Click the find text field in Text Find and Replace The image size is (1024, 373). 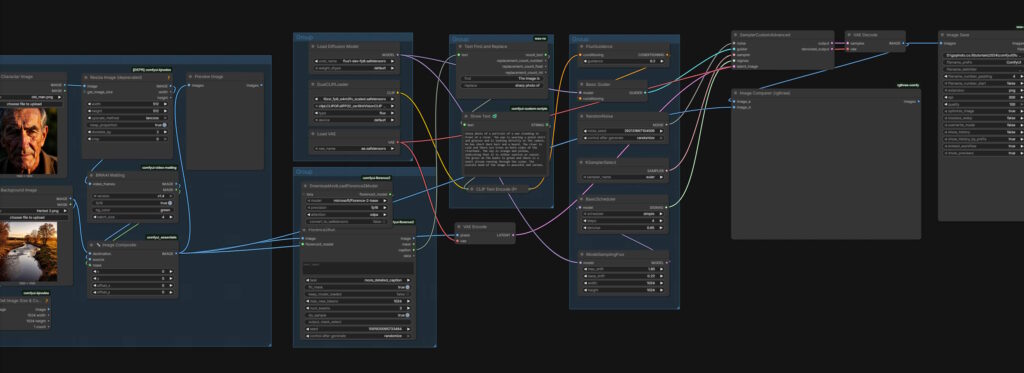503,78
